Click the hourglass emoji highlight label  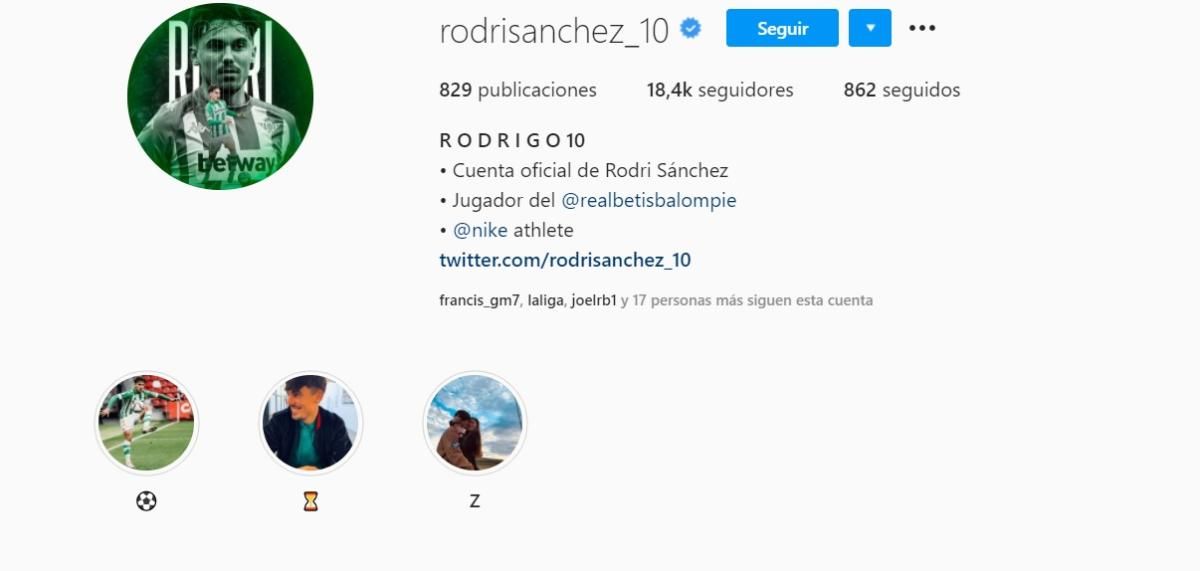[x=310, y=501]
